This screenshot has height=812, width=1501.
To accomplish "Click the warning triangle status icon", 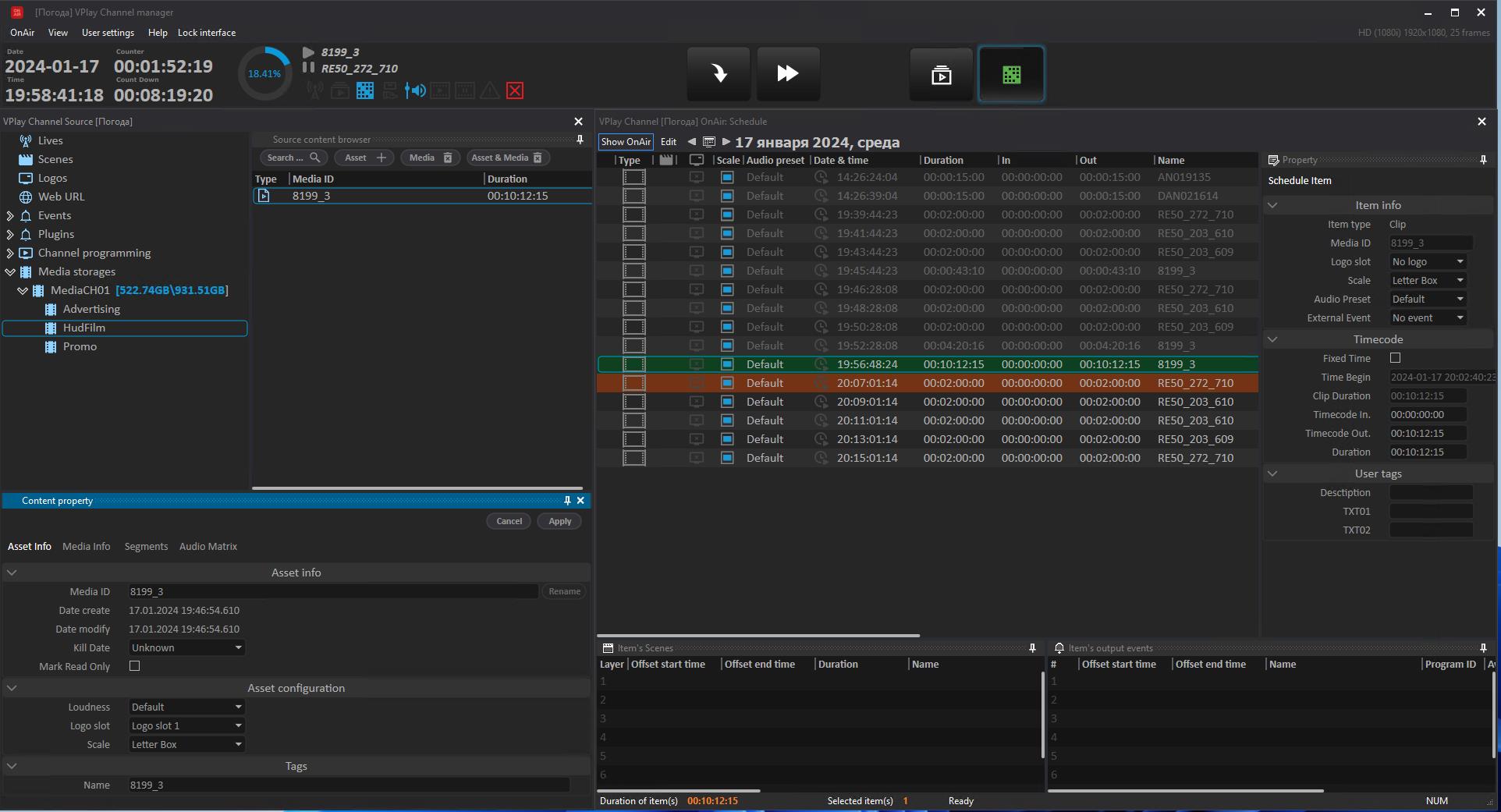I will (490, 90).
